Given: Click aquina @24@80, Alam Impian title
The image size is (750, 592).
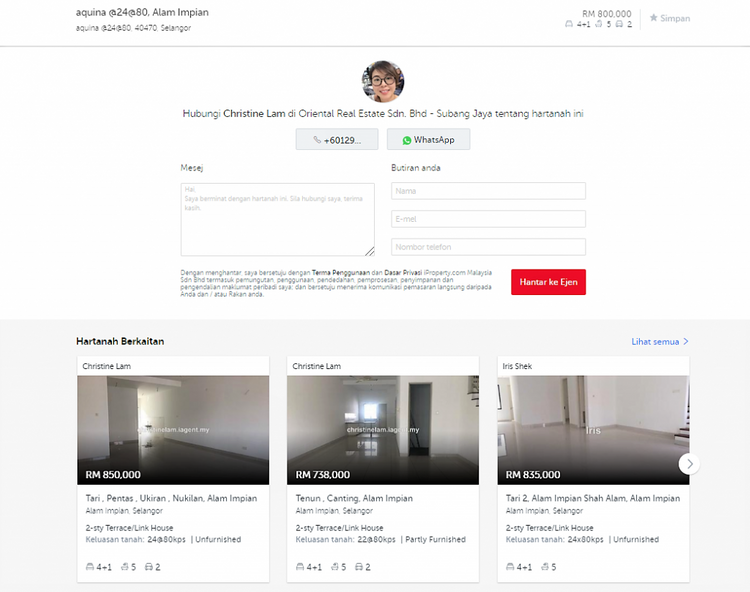Looking at the screenshot, I should (x=142, y=12).
